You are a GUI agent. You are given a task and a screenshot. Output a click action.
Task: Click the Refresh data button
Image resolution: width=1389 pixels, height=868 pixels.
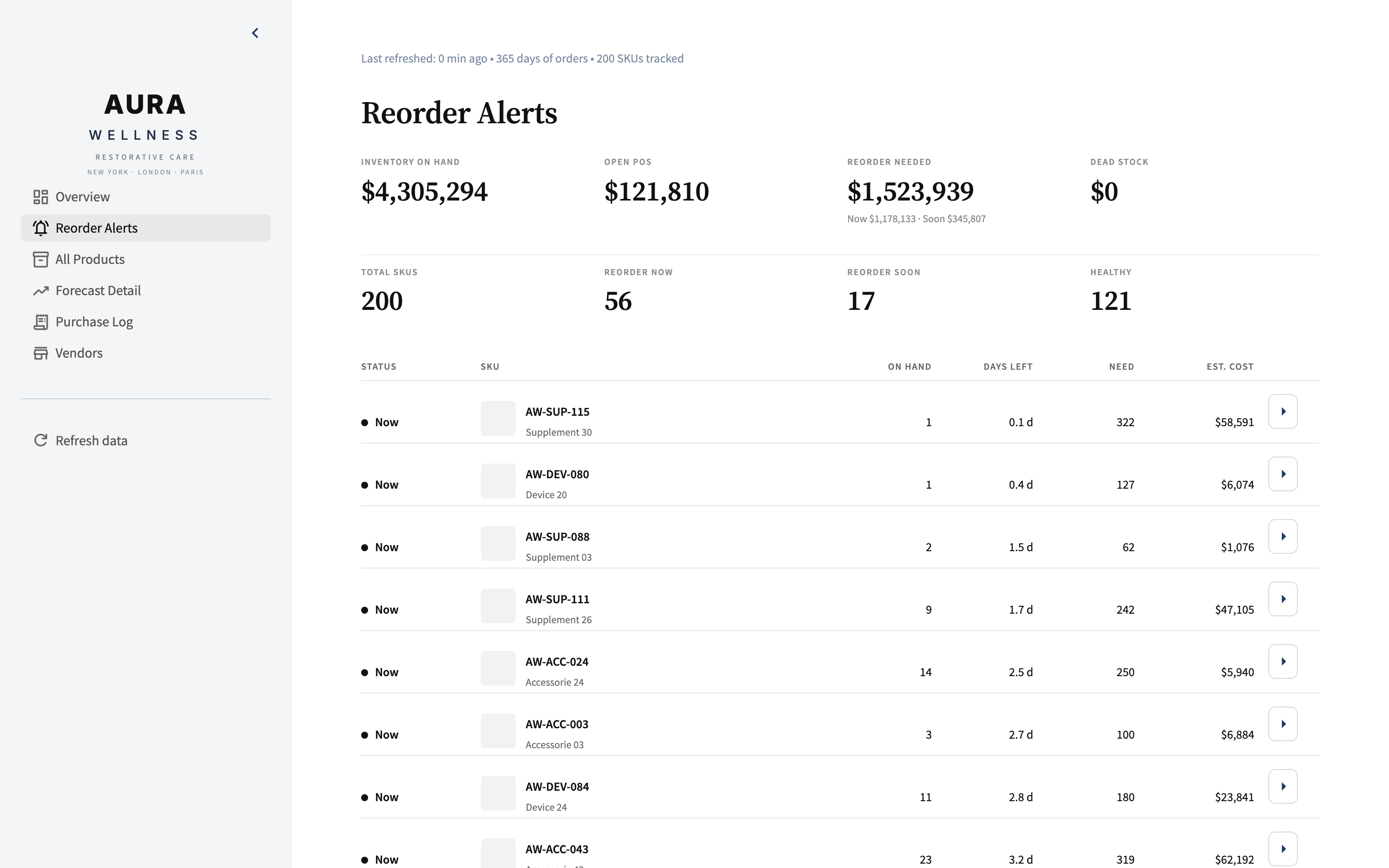coord(146,441)
